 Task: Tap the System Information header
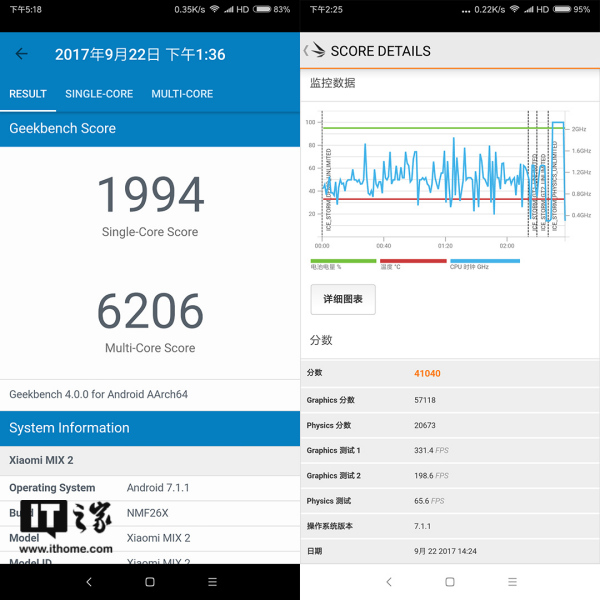click(150, 428)
